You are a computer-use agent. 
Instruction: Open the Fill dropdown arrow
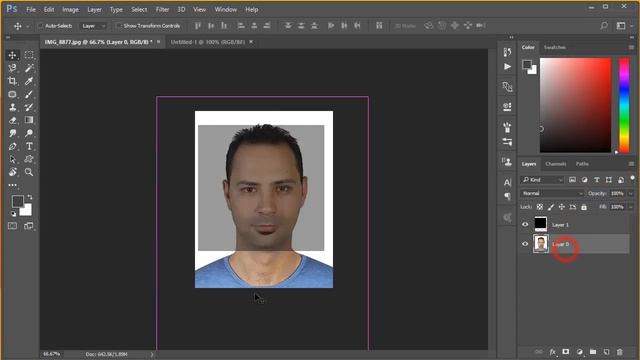click(x=631, y=207)
